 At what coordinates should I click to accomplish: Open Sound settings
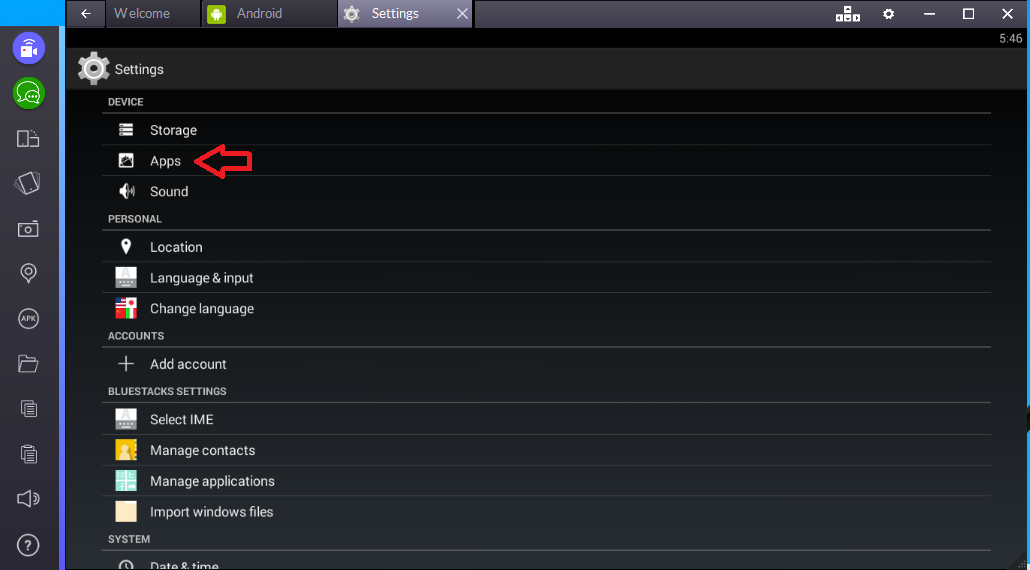coord(546,191)
